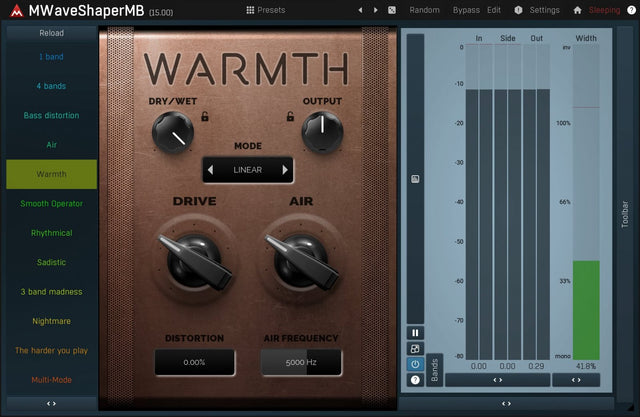This screenshot has height=417, width=640.
Task: Click the help icon below meter power button
Action: (415, 380)
